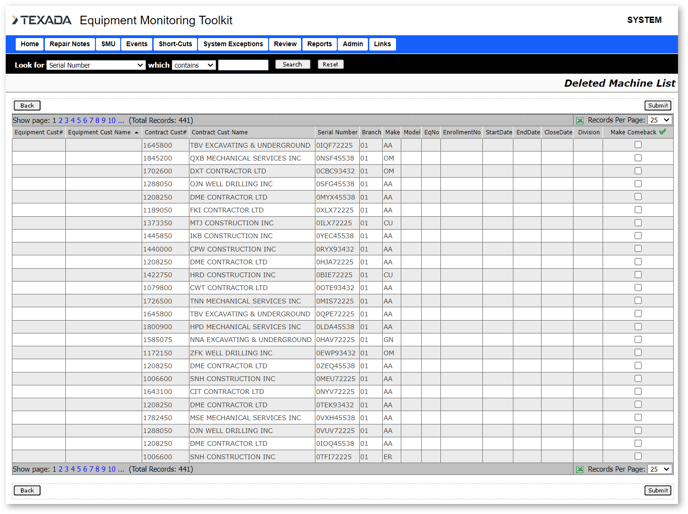This screenshot has width=688, height=514.
Task: Click the bottom Excel export icon
Action: coord(579,469)
